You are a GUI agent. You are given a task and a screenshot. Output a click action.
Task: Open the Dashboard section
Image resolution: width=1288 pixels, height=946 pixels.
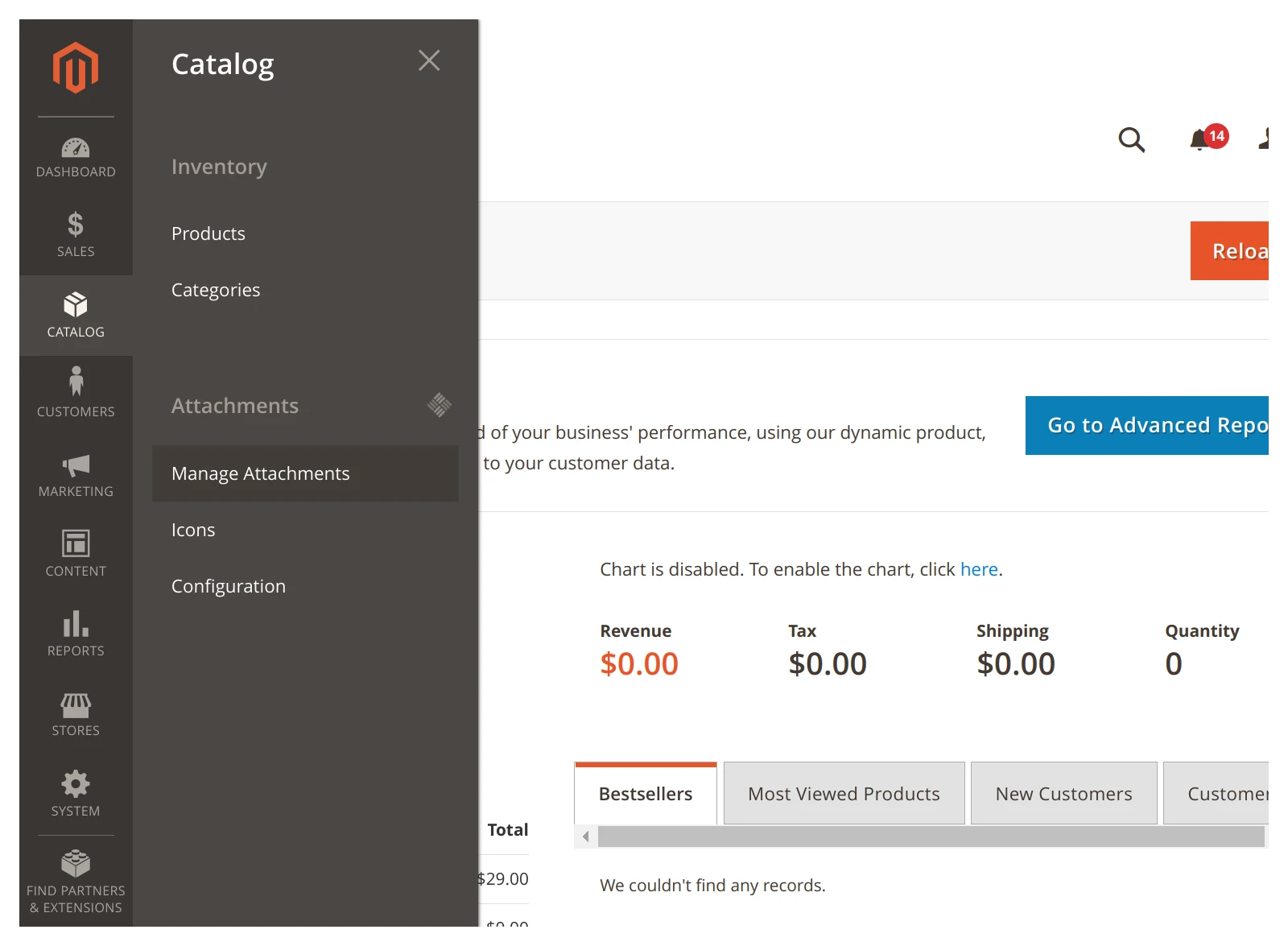tap(75, 157)
